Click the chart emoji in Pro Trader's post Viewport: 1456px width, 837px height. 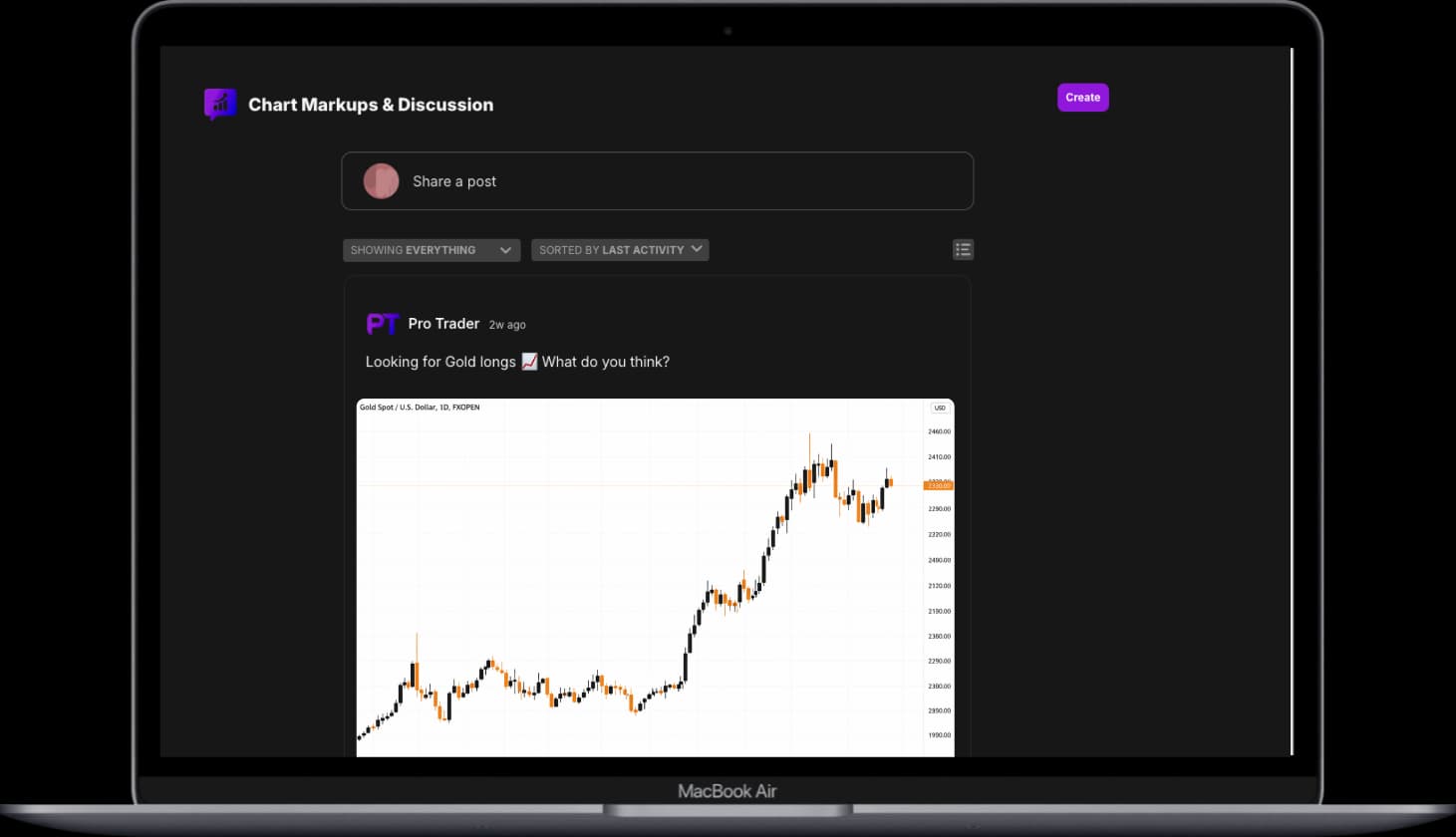click(x=528, y=362)
